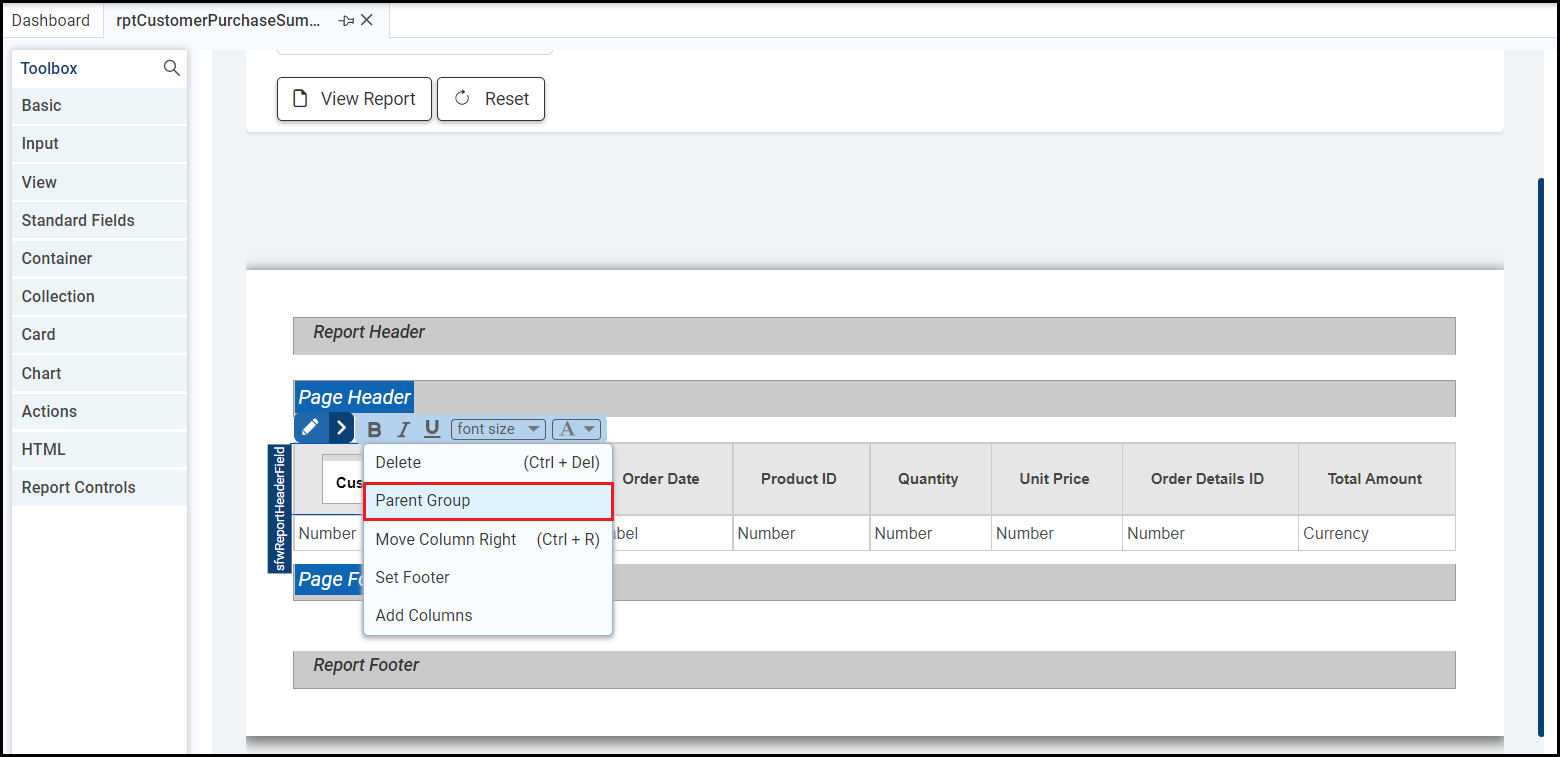Image resolution: width=1560 pixels, height=757 pixels.
Task: Click the Currency cell under Total Amount
Action: click(1376, 533)
